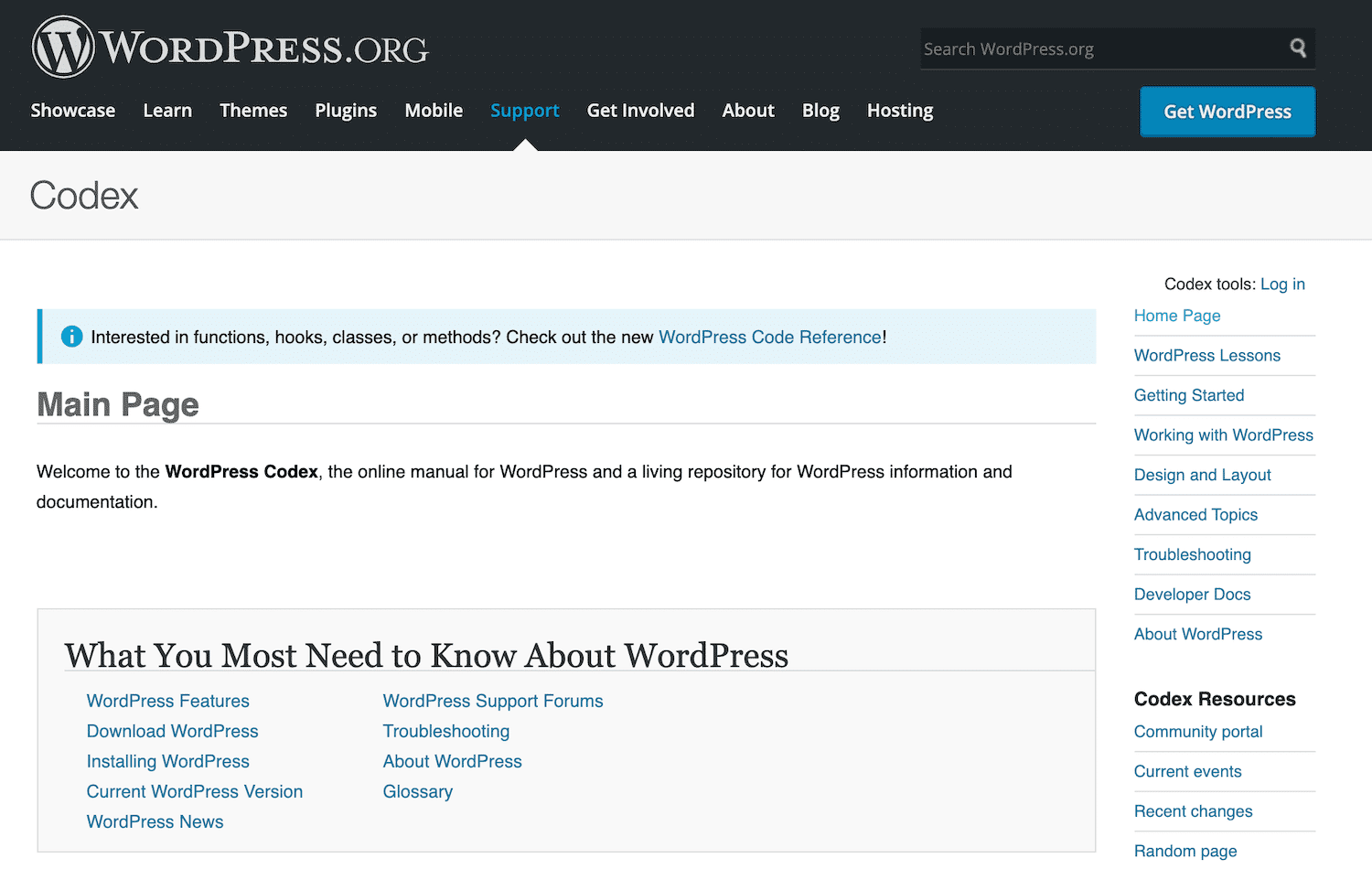
Task: Select the Support tab in the navigation
Action: point(524,111)
